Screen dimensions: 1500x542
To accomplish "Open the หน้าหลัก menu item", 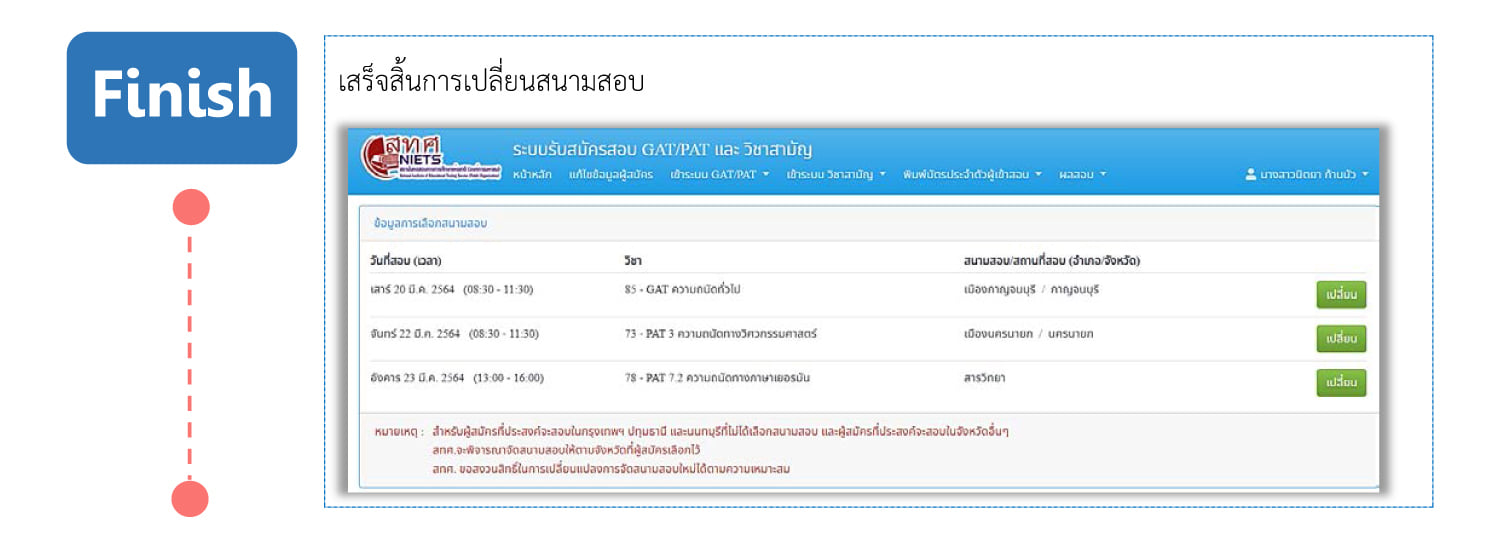I will [x=532, y=174].
